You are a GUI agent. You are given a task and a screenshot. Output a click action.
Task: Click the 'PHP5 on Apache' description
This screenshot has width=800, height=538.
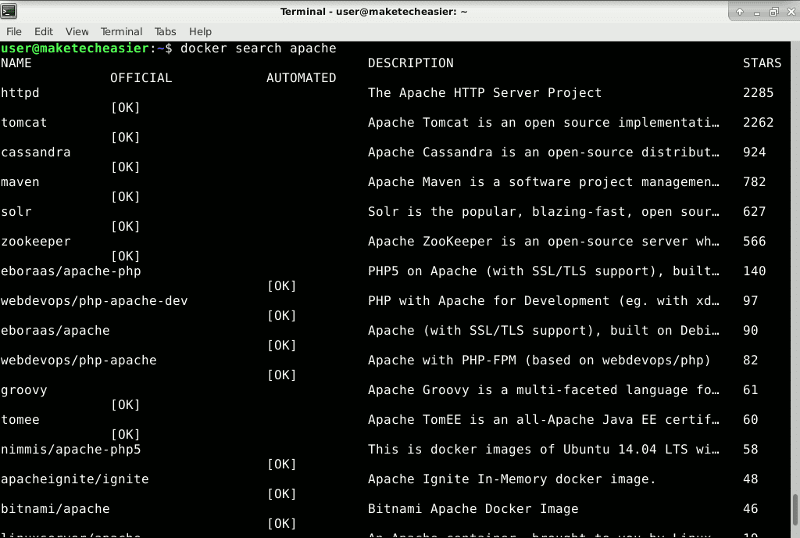click(543, 271)
